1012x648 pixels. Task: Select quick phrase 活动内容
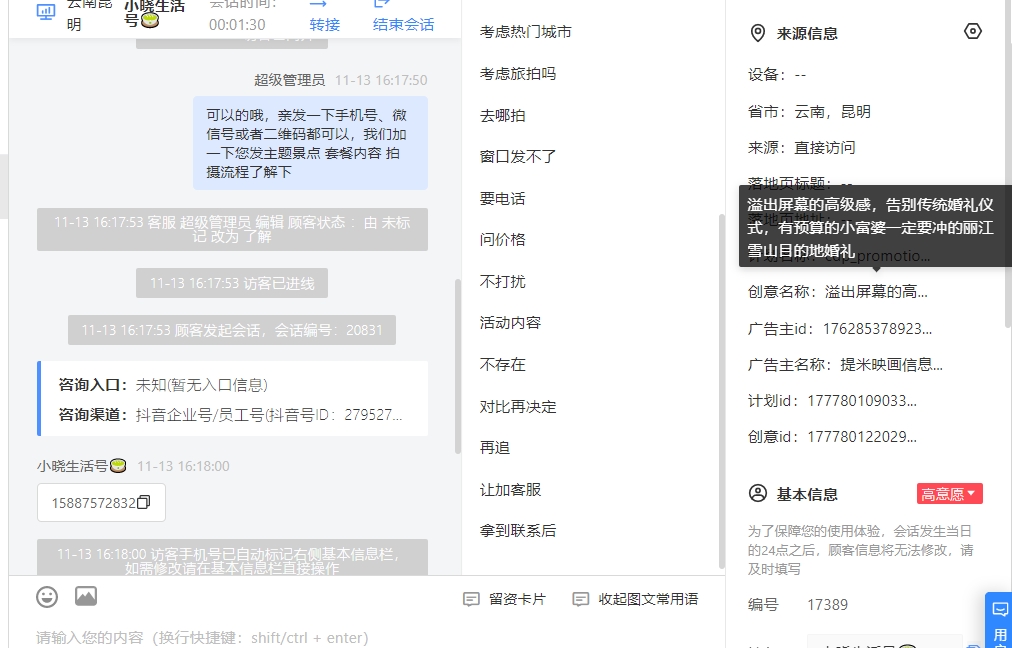(x=510, y=323)
